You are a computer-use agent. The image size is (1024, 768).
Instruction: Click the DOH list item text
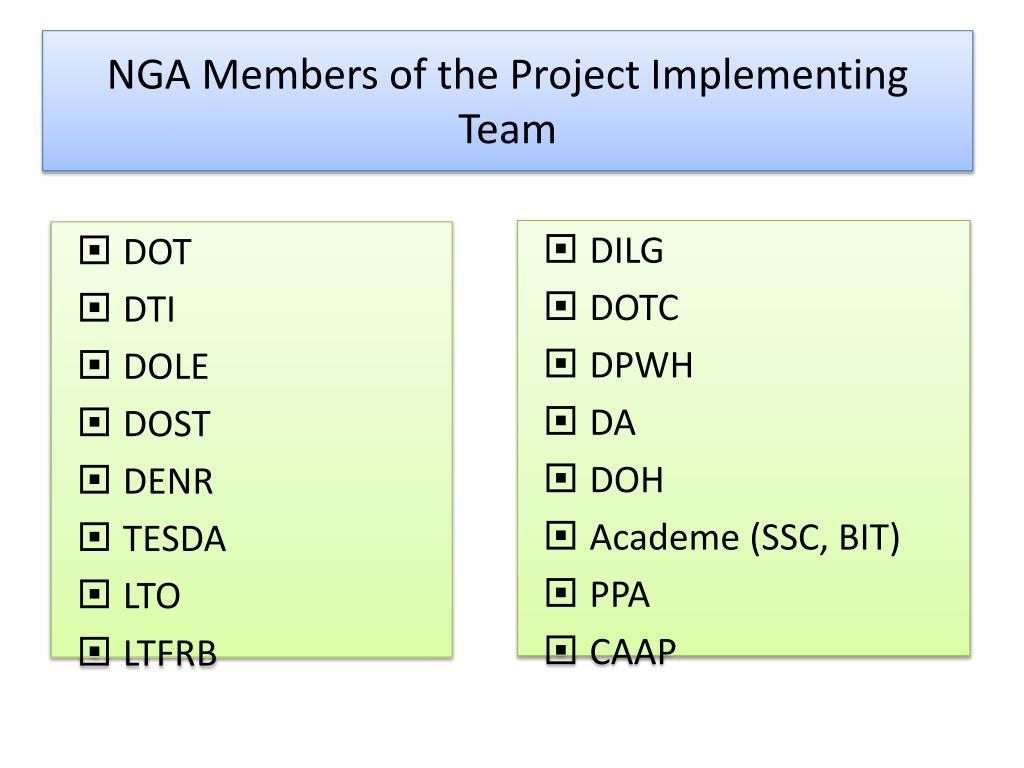pyautogui.click(x=627, y=481)
